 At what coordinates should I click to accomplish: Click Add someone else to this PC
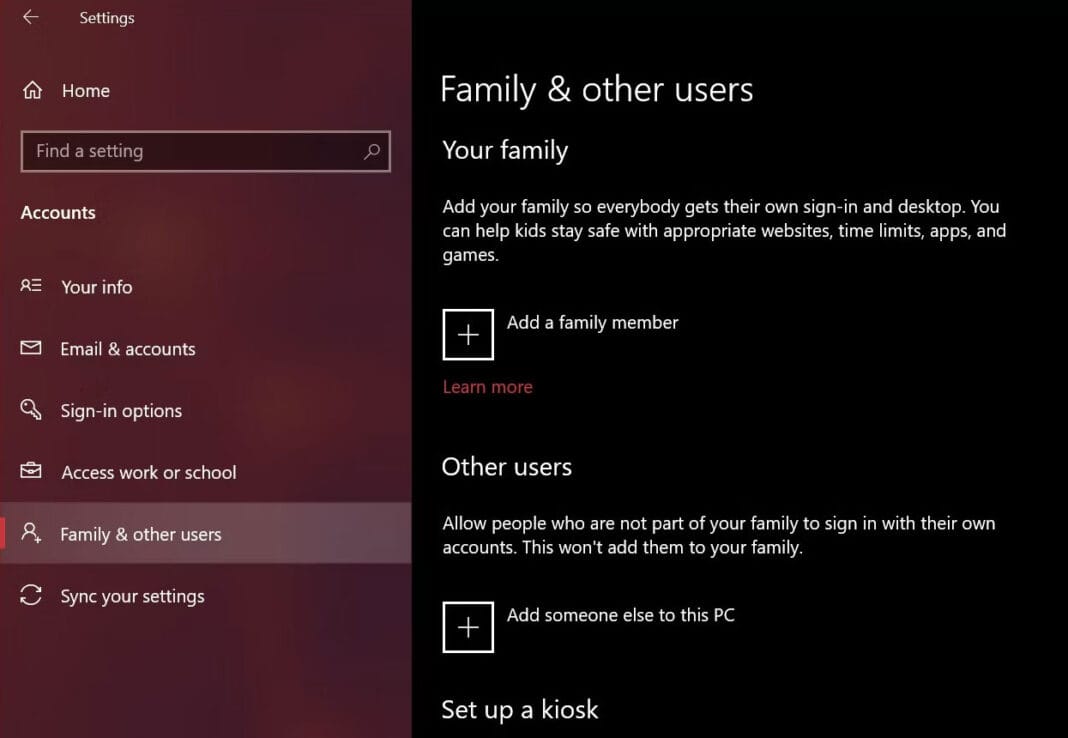click(x=620, y=614)
